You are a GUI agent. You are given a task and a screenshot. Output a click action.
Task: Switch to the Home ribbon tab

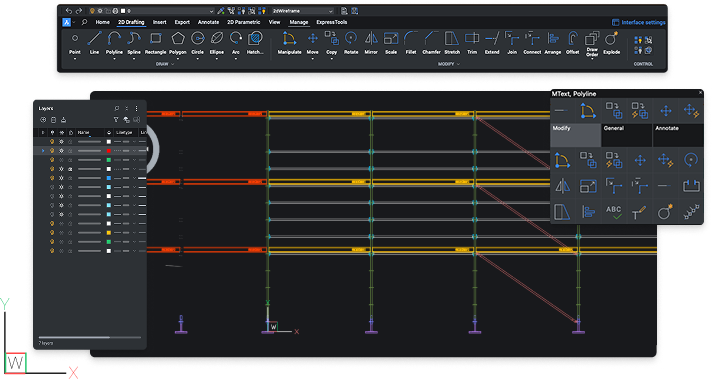tap(102, 22)
